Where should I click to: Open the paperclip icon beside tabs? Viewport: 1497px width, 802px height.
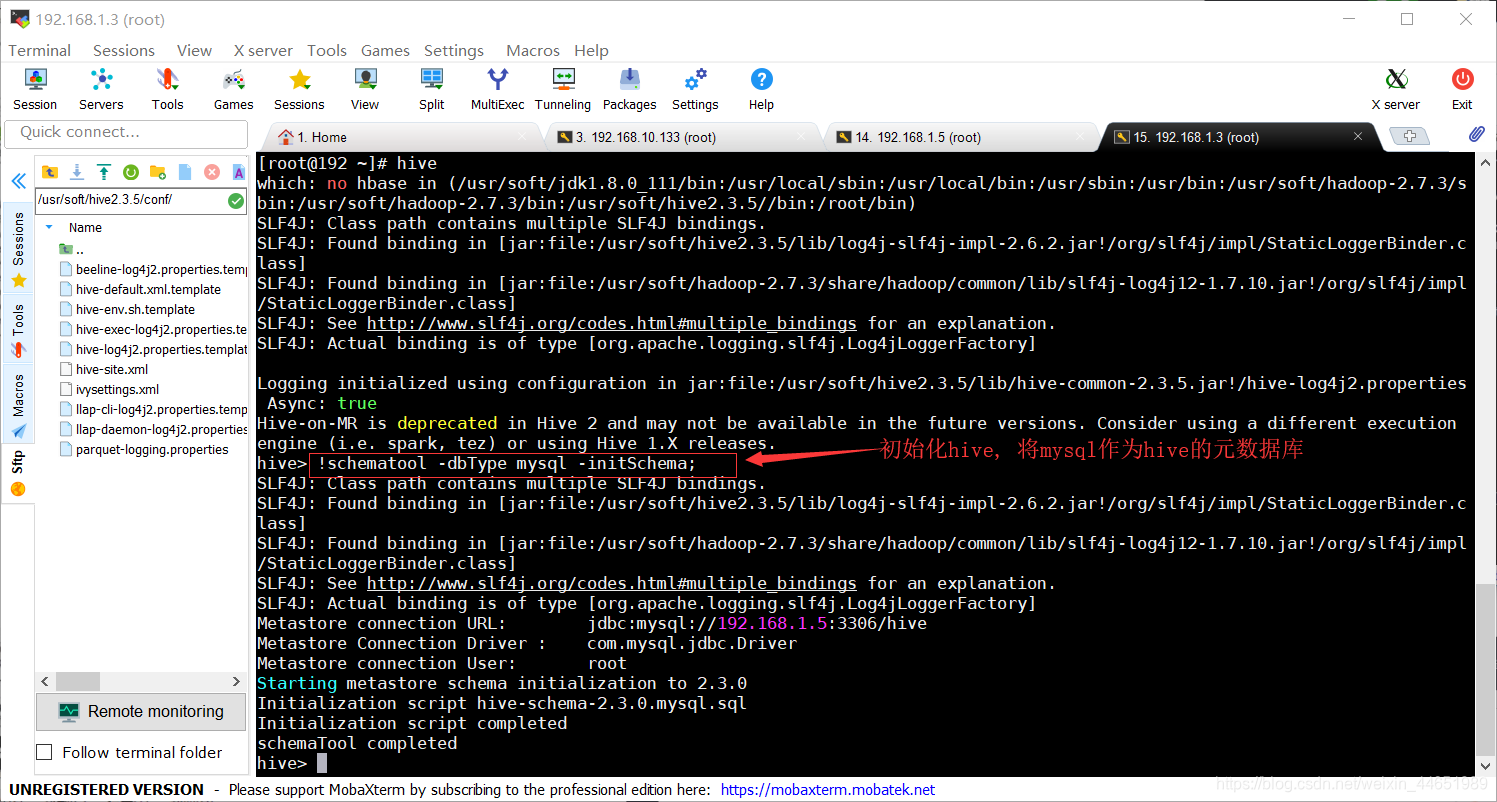(x=1476, y=134)
